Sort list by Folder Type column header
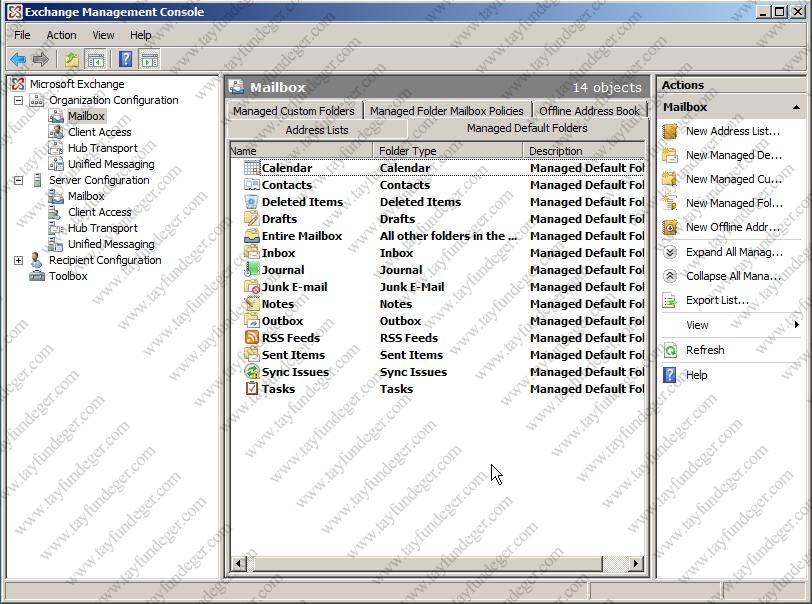812x604 pixels. coord(447,151)
